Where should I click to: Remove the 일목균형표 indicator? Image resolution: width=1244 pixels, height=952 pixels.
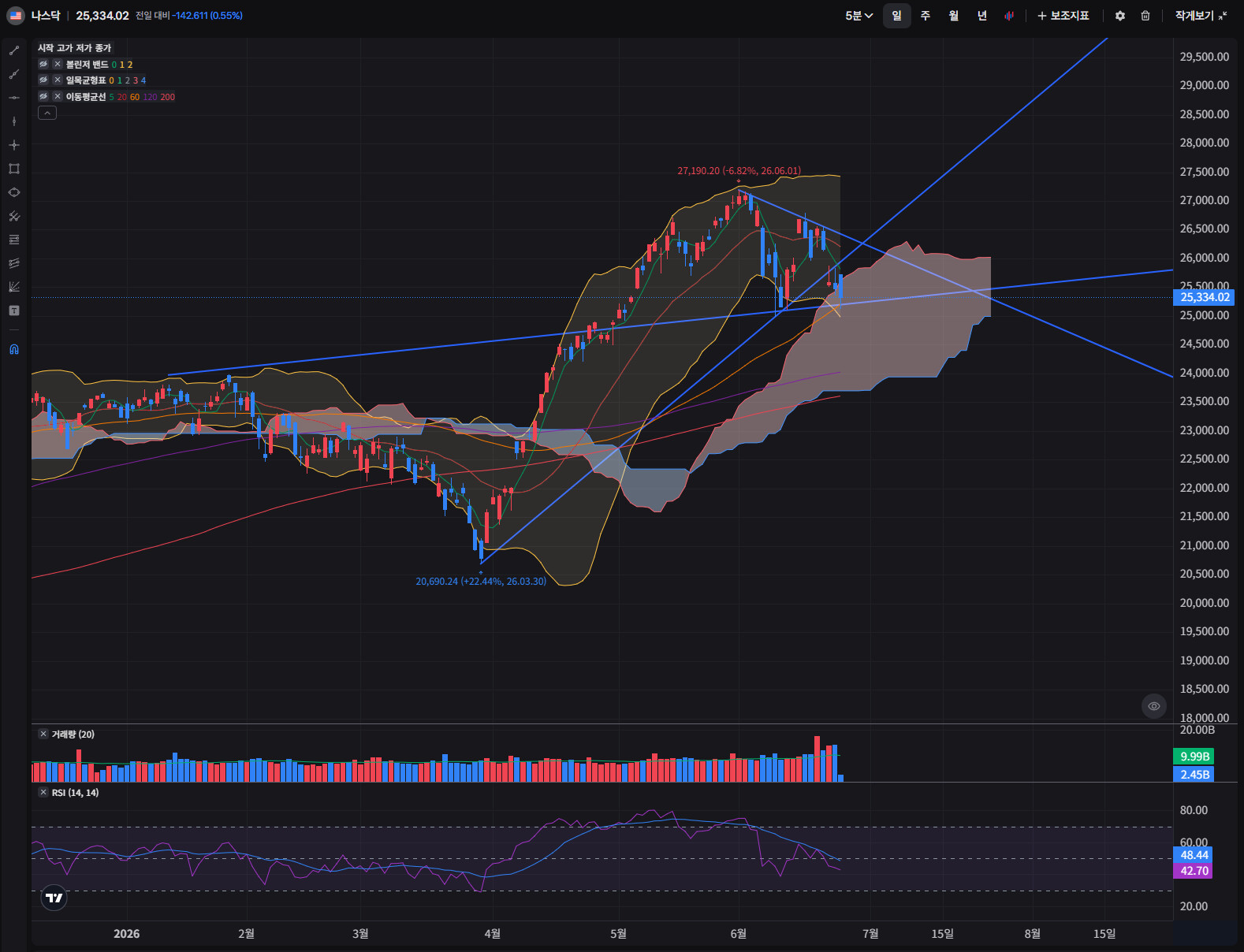coord(58,80)
